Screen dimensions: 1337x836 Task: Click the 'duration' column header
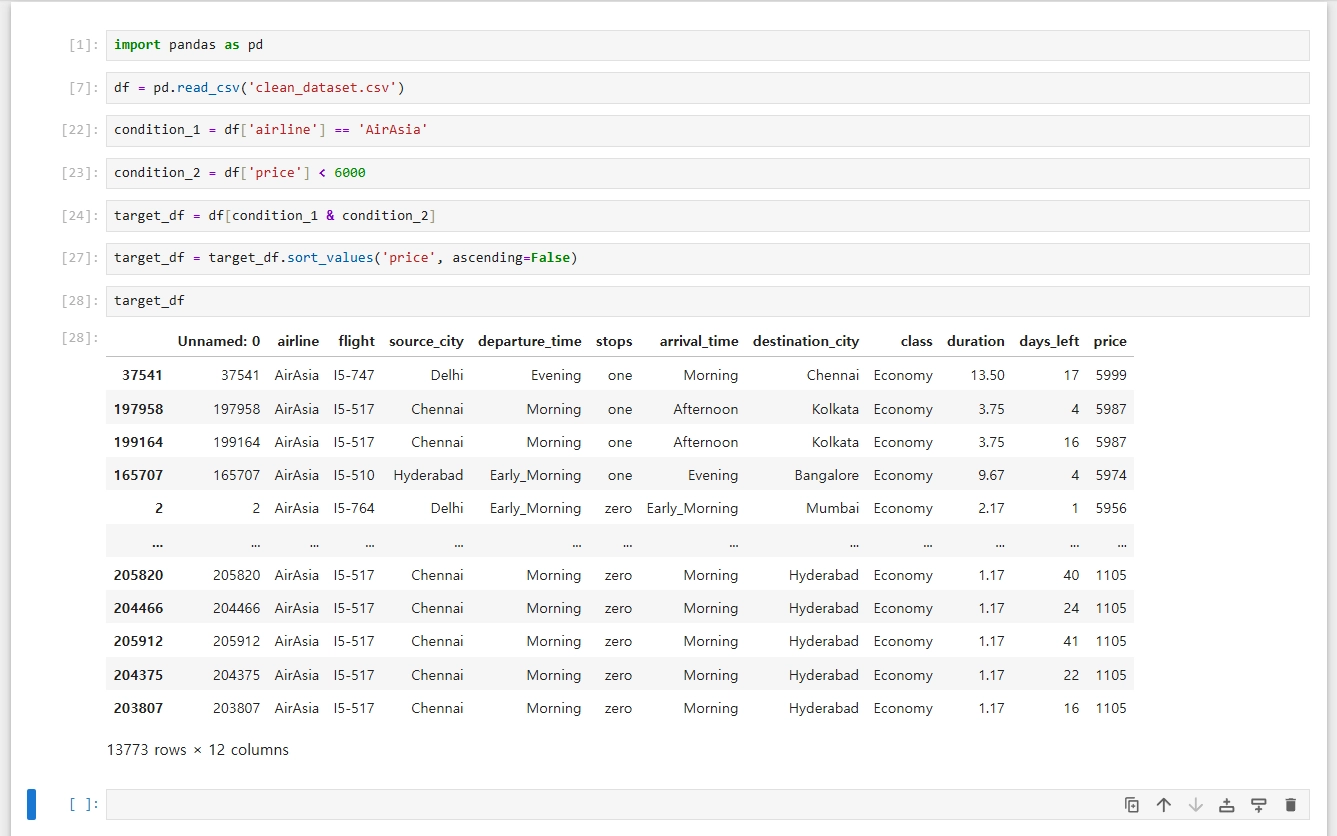(x=976, y=341)
